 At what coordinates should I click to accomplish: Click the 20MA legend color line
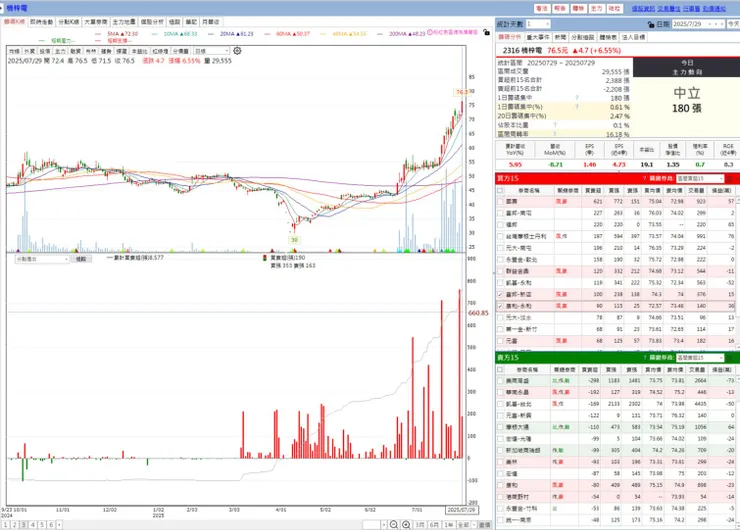pyautogui.click(x=210, y=34)
